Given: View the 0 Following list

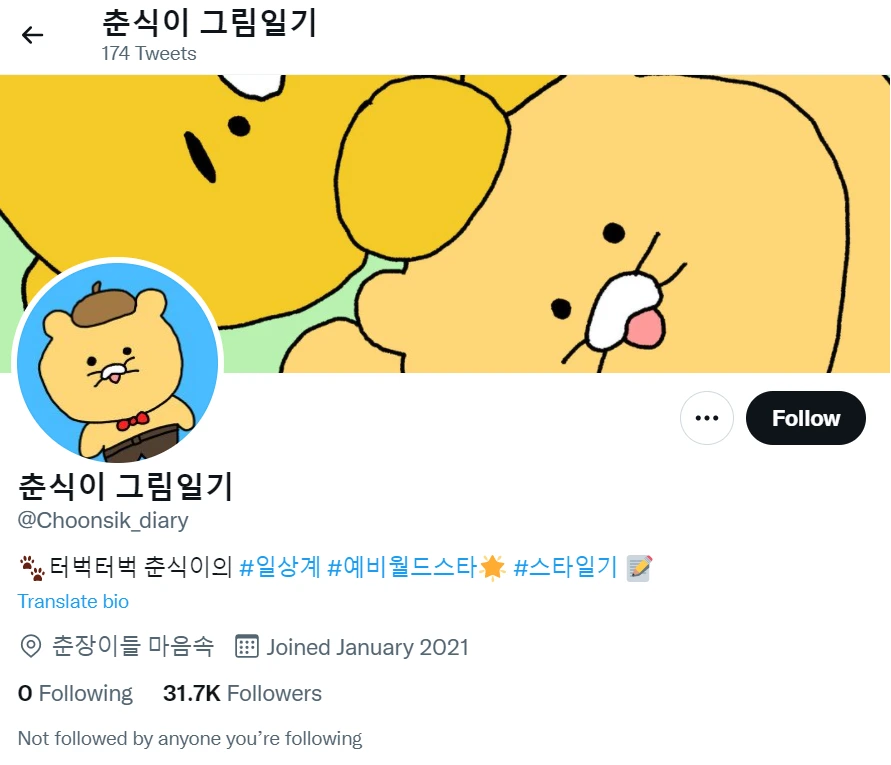Looking at the screenshot, I should (x=76, y=693).
